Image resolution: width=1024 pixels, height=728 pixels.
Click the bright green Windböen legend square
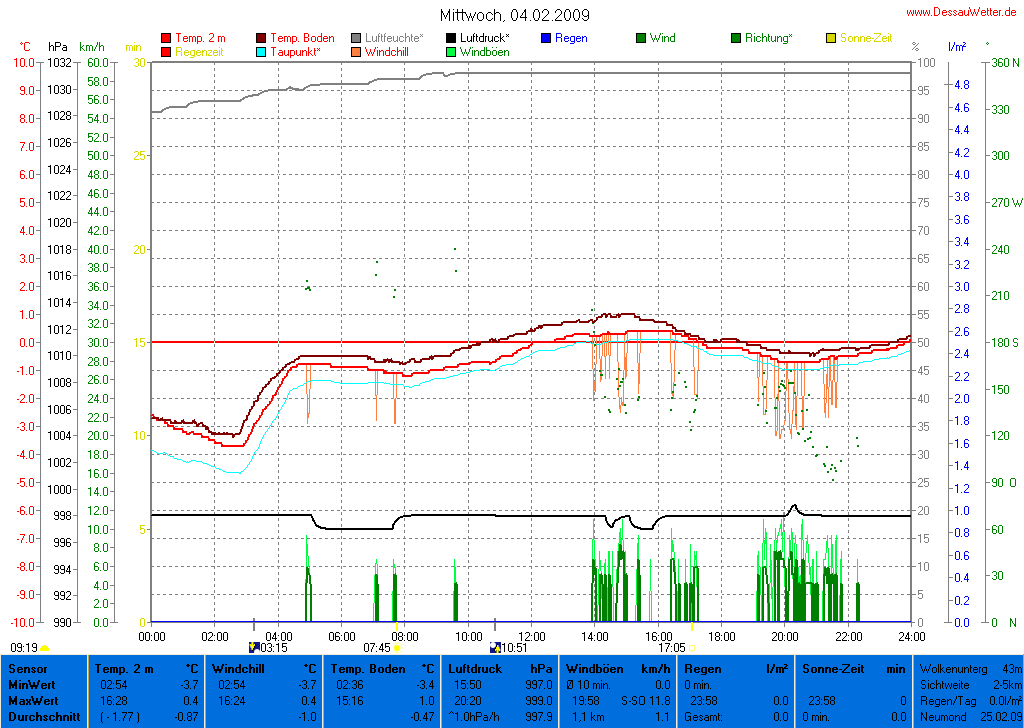coord(451,51)
